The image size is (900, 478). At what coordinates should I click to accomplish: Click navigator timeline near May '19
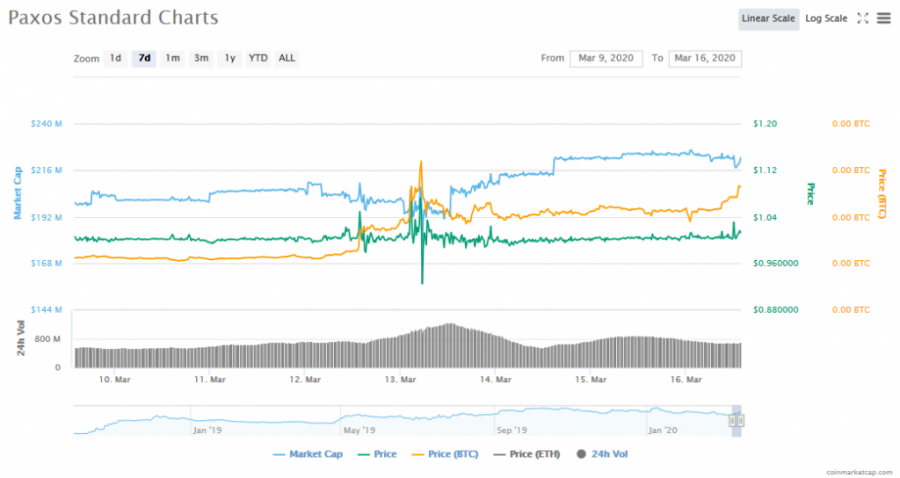pos(359,430)
